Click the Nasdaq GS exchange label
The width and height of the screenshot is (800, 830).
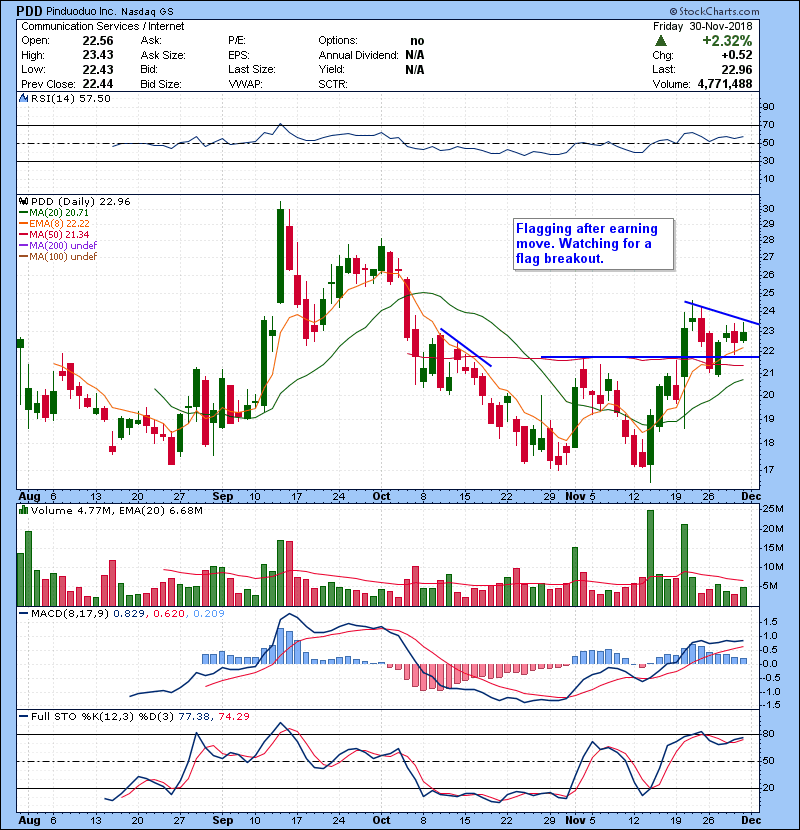pos(147,12)
